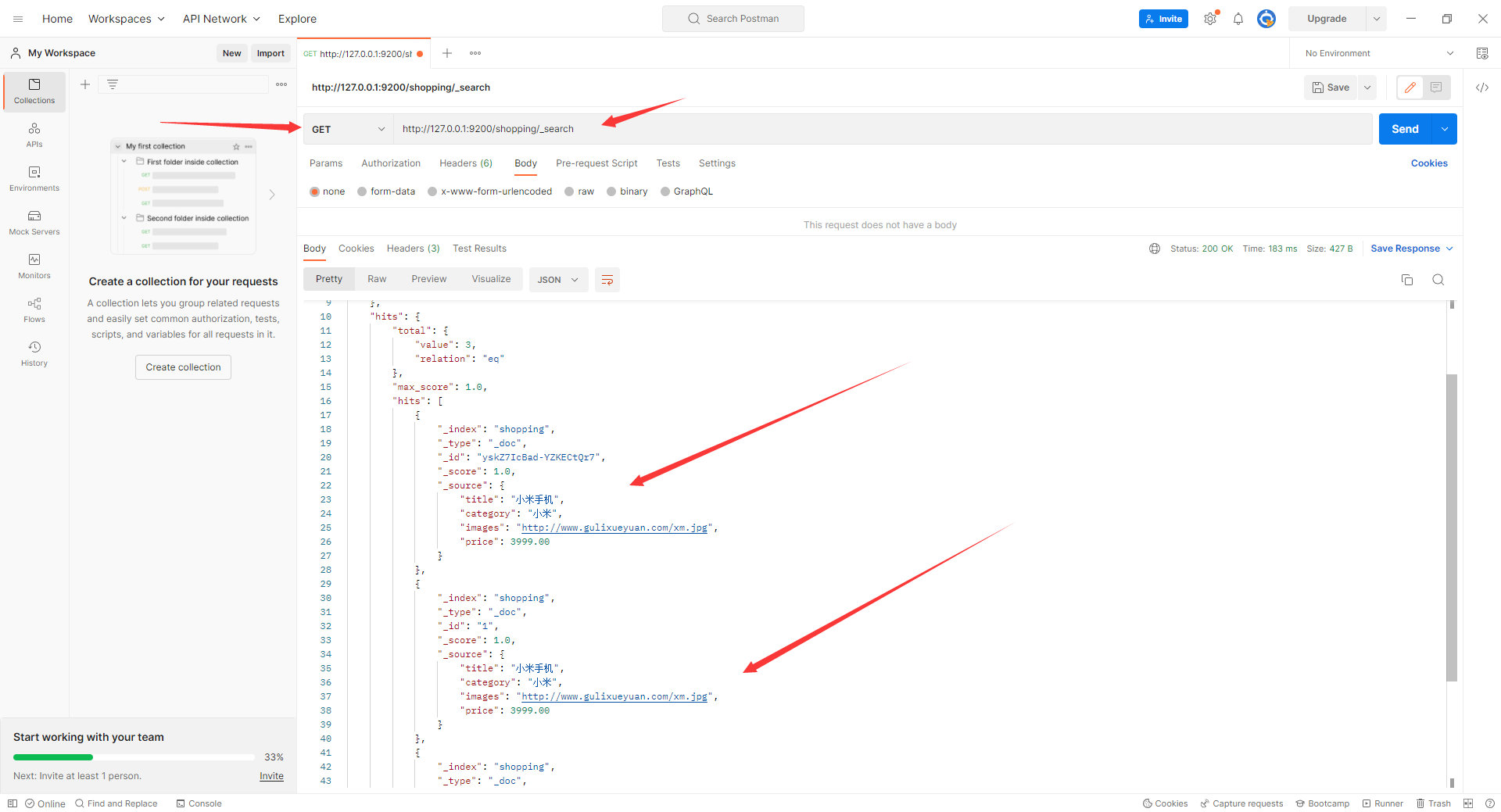Click the response body vertical scrollbar
The width and height of the screenshot is (1501, 812).
(1452, 528)
